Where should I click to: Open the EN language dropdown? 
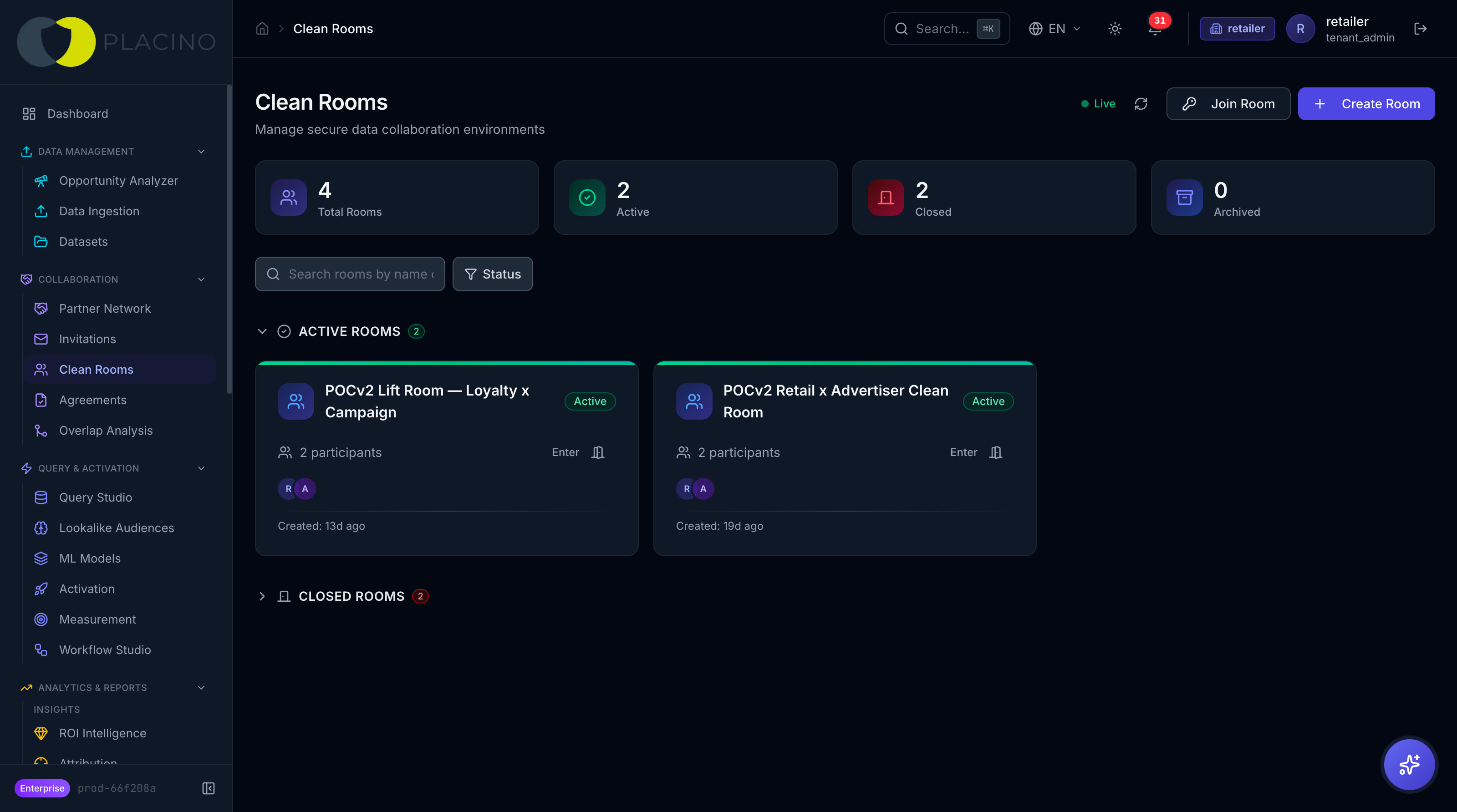1055,28
